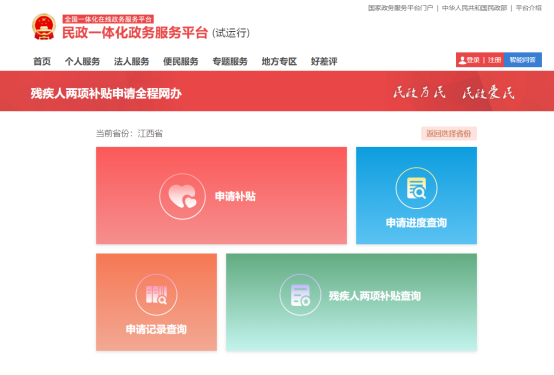Image resolution: width=554 pixels, height=375 pixels.
Task: Click the 全国一体化在线政务服务平台 badge
Action: 108,19
